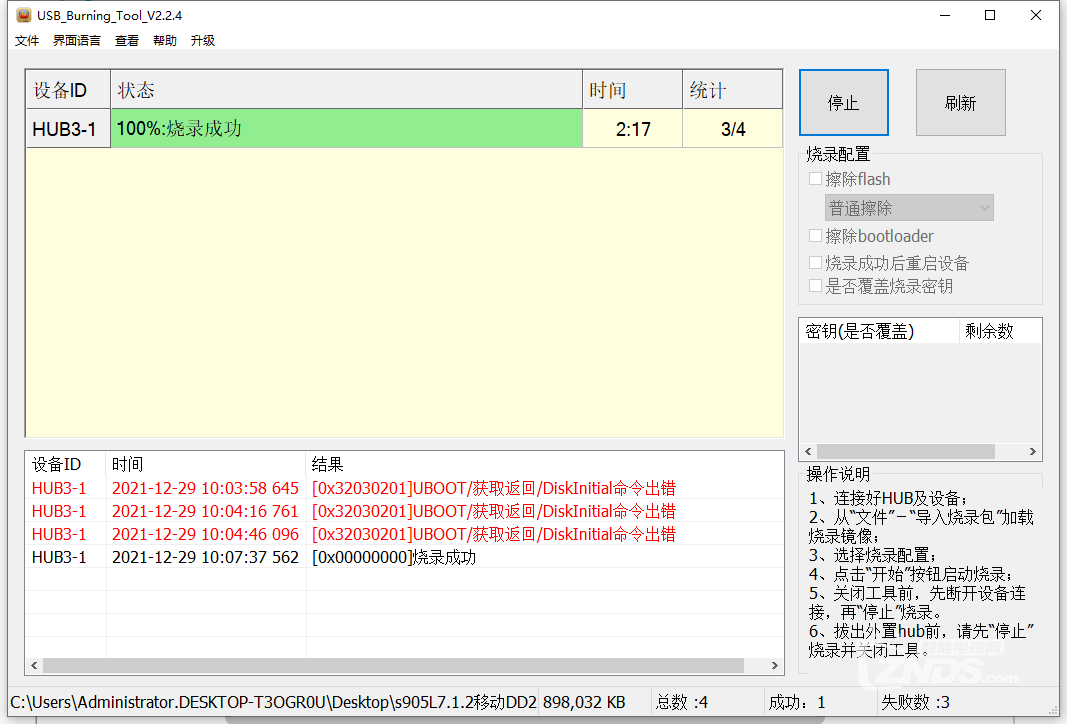Check 烧录成功后重启设备 option
The width and height of the screenshot is (1067, 724).
[815, 262]
